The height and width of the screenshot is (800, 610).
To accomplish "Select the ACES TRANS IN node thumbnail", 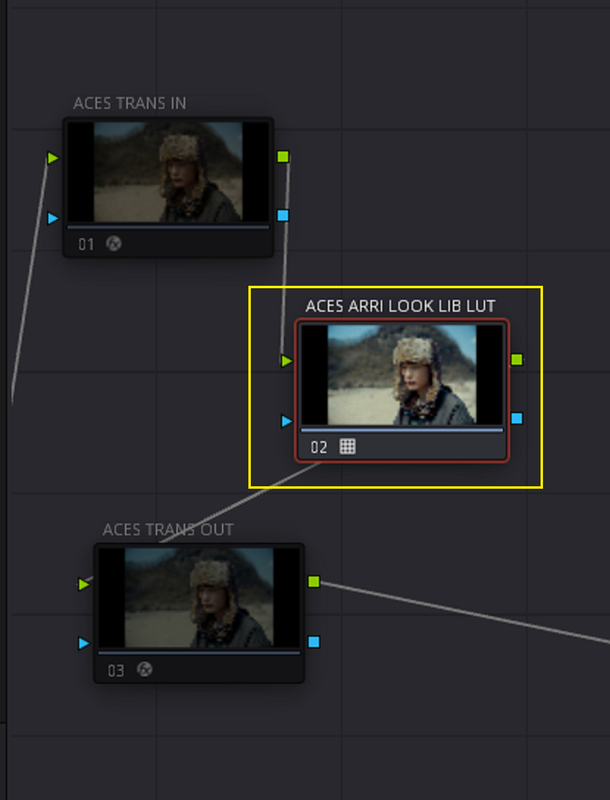I will click(x=168, y=172).
